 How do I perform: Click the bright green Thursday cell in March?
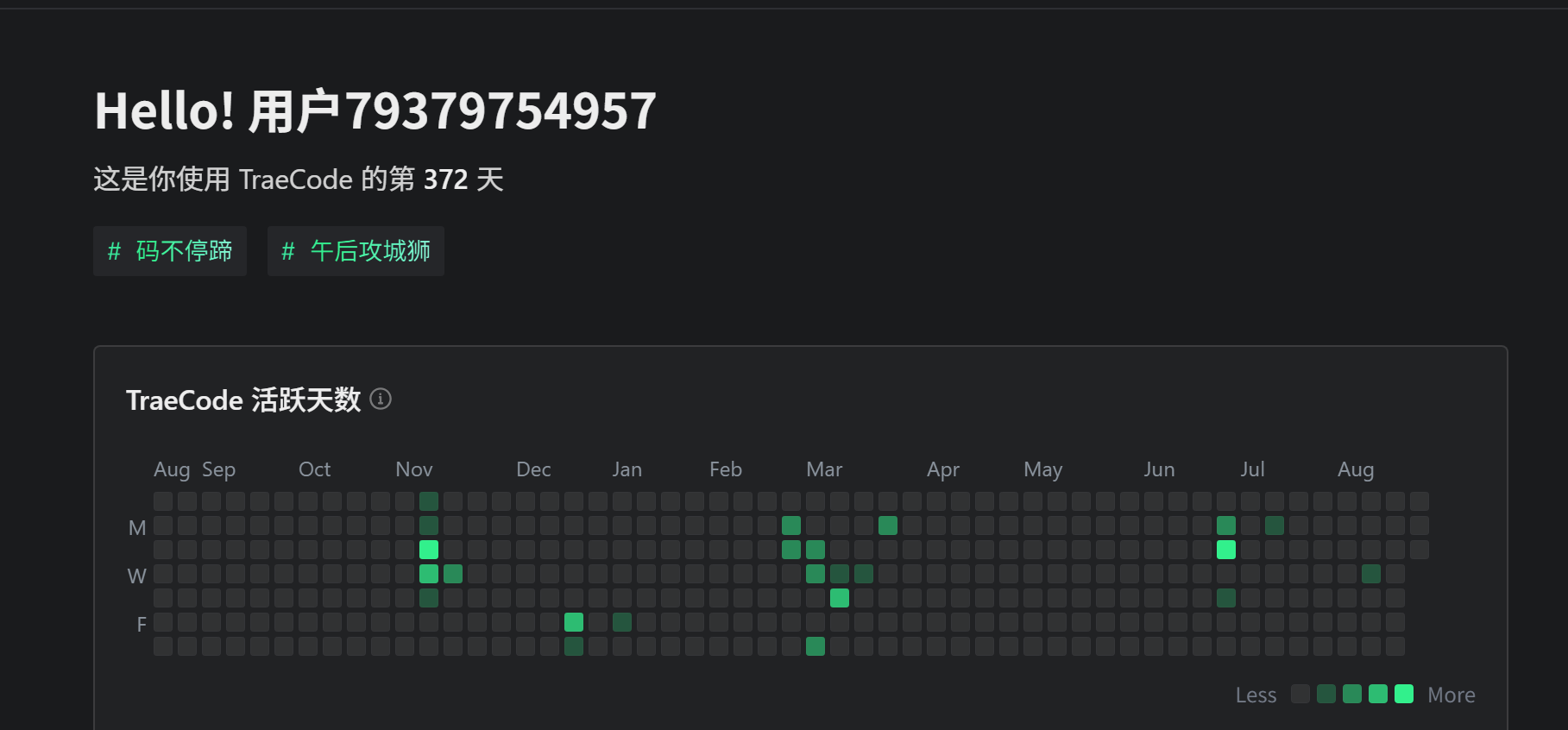pos(840,598)
